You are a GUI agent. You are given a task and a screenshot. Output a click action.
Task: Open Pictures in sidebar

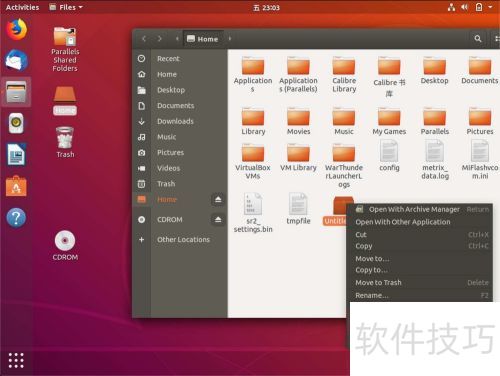click(180, 153)
